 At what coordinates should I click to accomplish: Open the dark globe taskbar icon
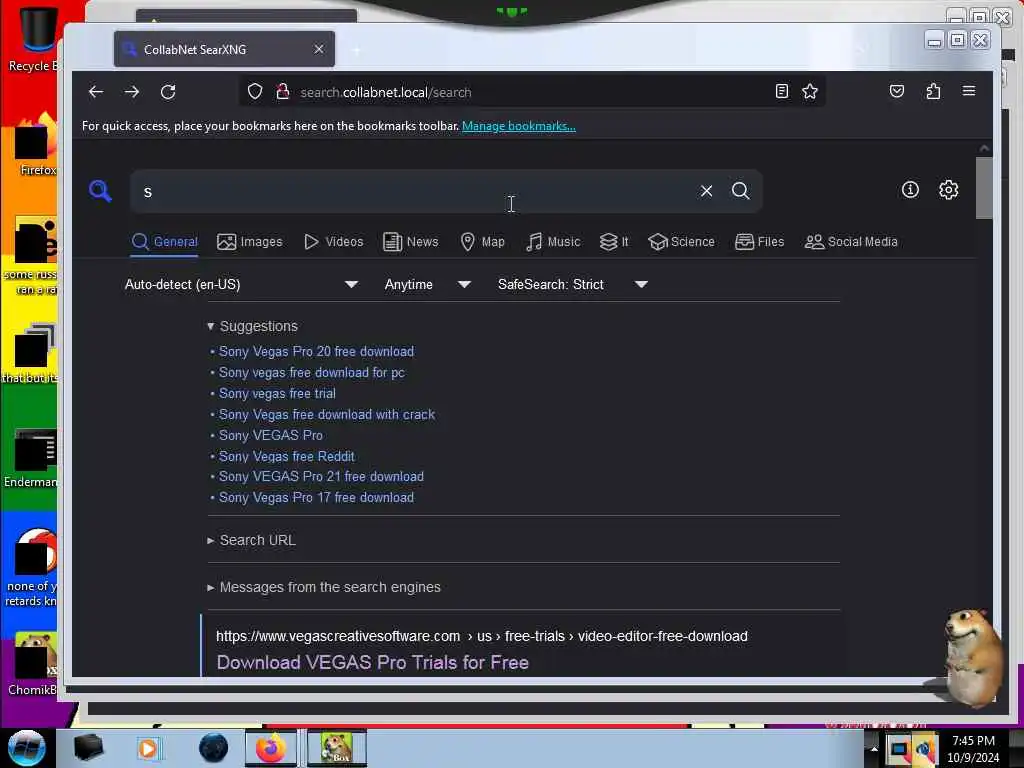pos(213,748)
